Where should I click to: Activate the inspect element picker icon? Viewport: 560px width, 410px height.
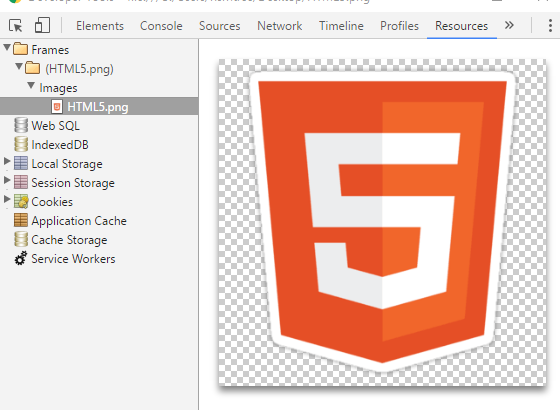click(x=16, y=26)
